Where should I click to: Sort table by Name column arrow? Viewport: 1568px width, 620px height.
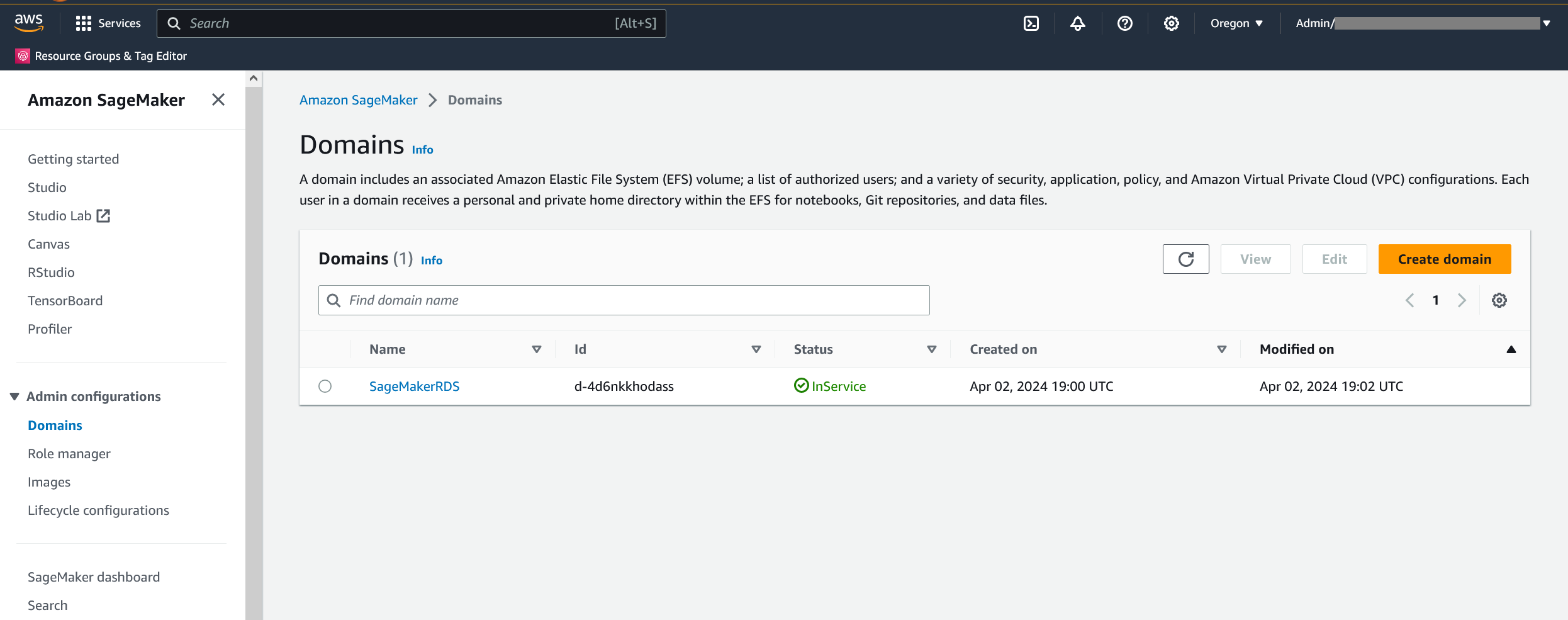pos(537,349)
